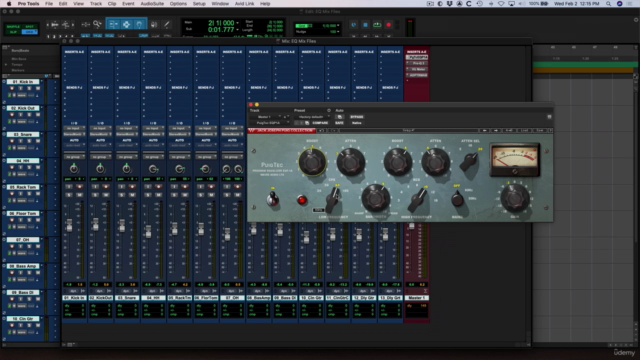
Task: Toggle the plugin BYPASS button
Action: [356, 117]
